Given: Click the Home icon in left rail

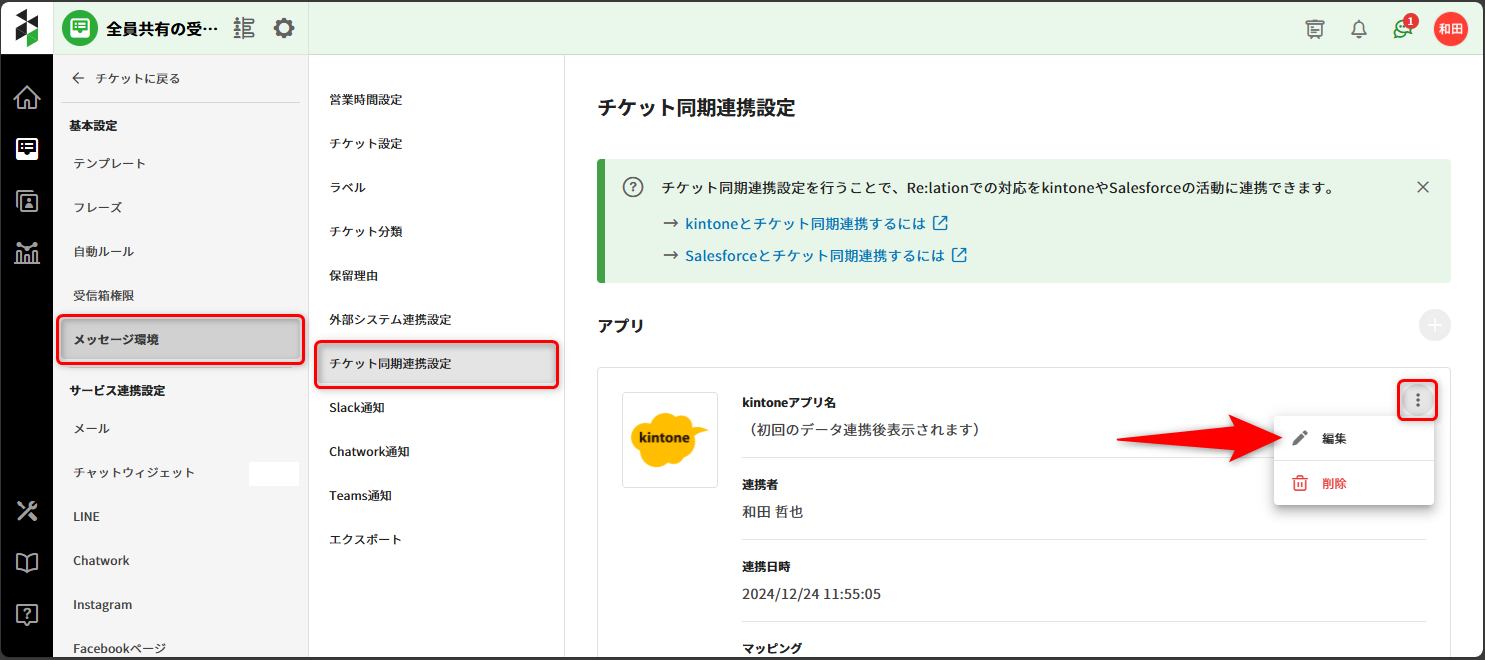Looking at the screenshot, I should point(27,97).
